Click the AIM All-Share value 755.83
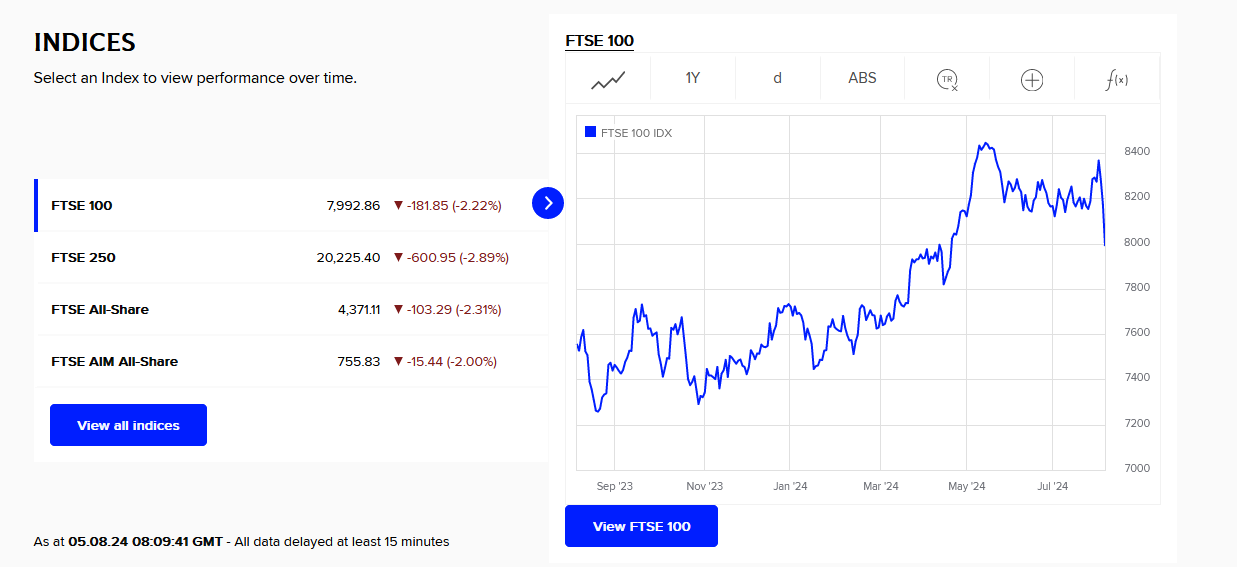The image size is (1237, 567). click(359, 361)
